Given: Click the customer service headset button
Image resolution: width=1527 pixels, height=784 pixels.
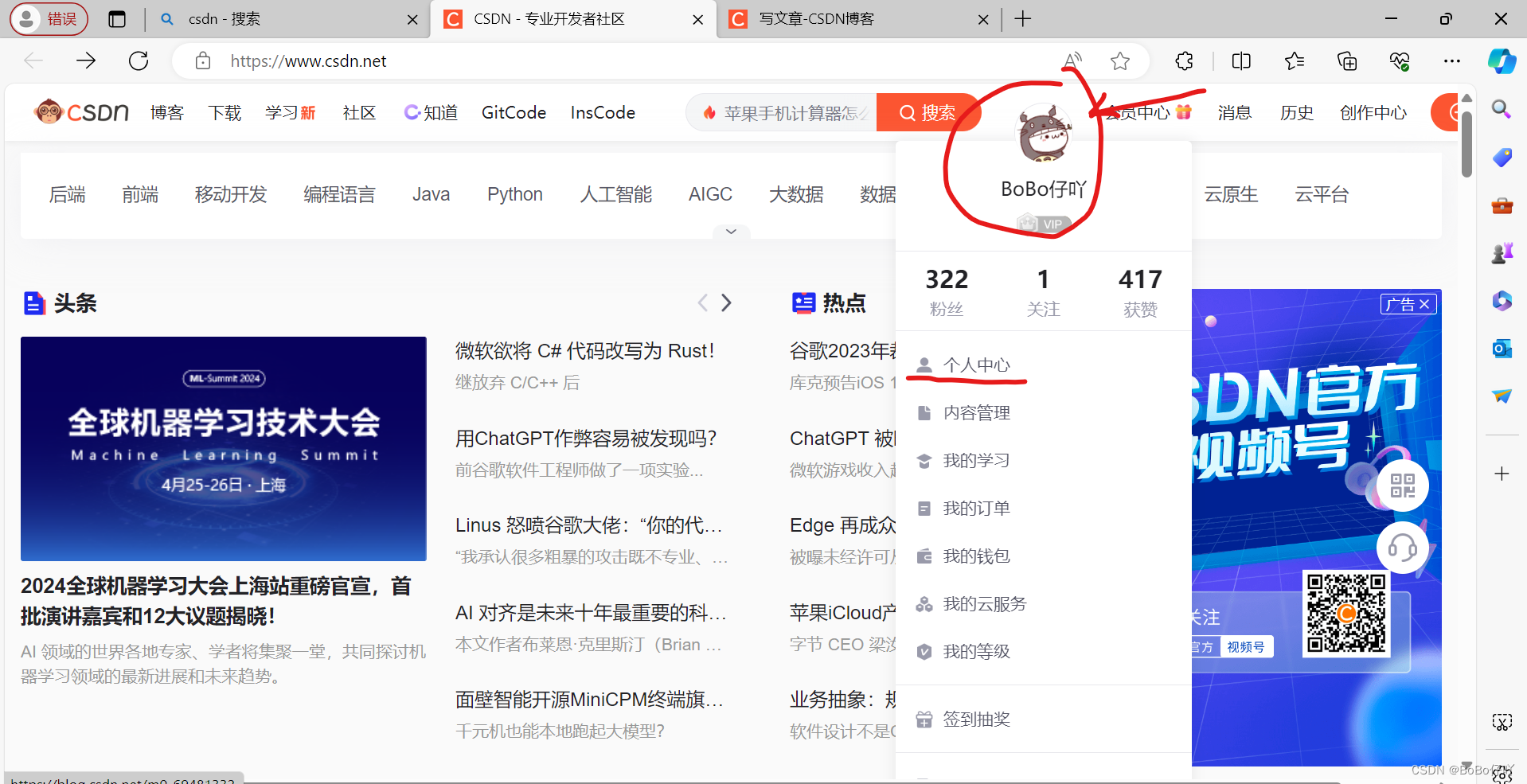Looking at the screenshot, I should coord(1402,548).
